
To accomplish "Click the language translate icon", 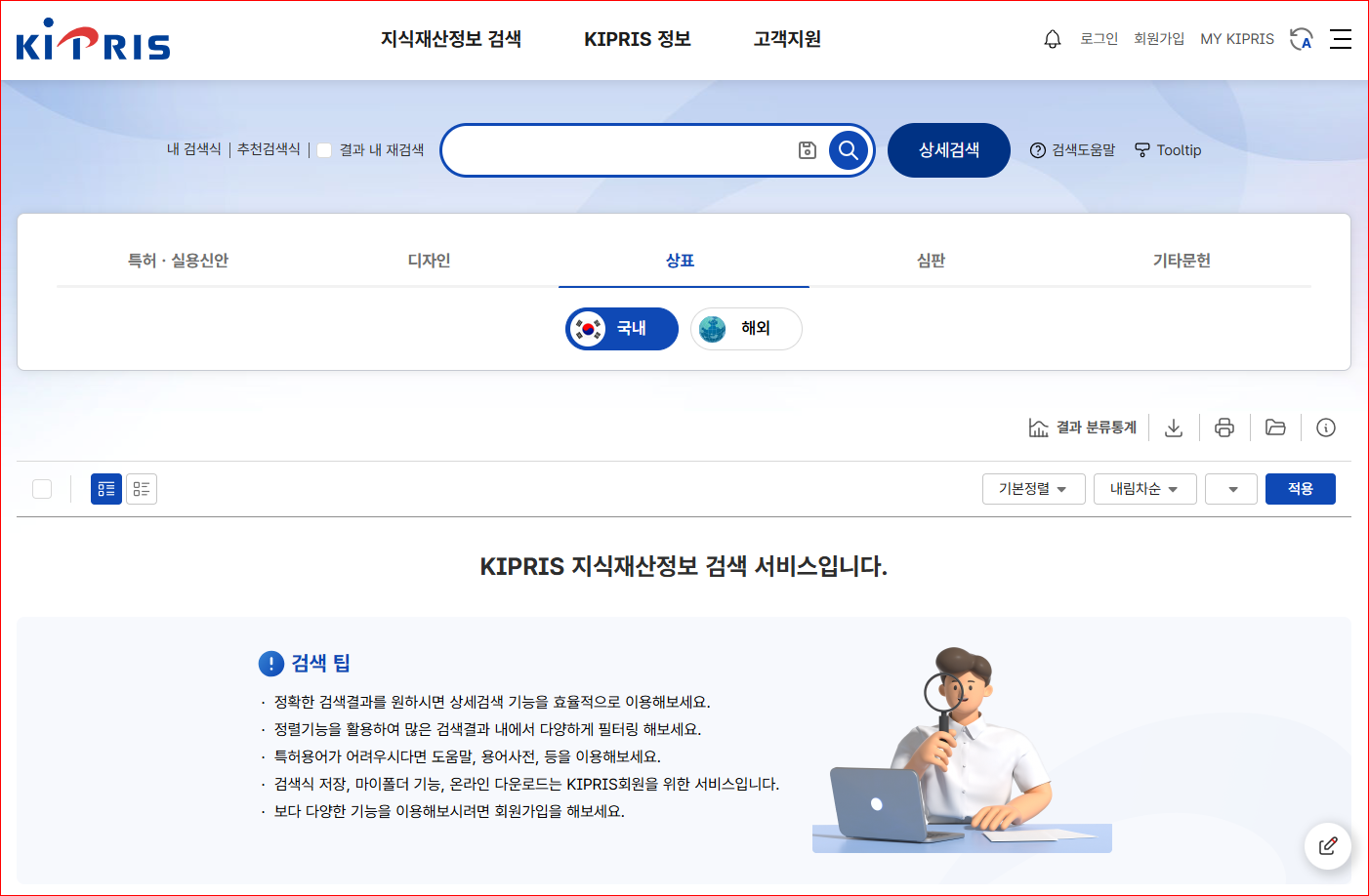I will (x=1302, y=39).
